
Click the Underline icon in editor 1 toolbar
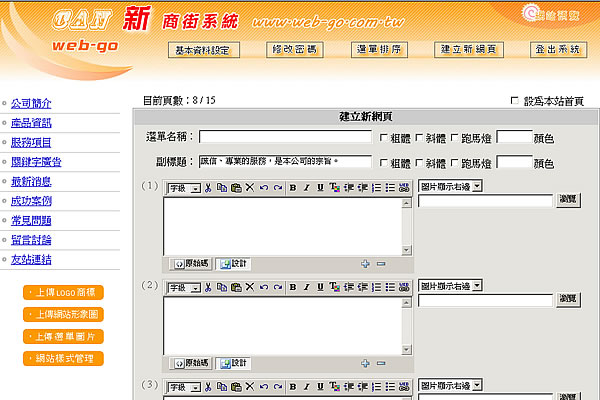pyautogui.click(x=320, y=187)
